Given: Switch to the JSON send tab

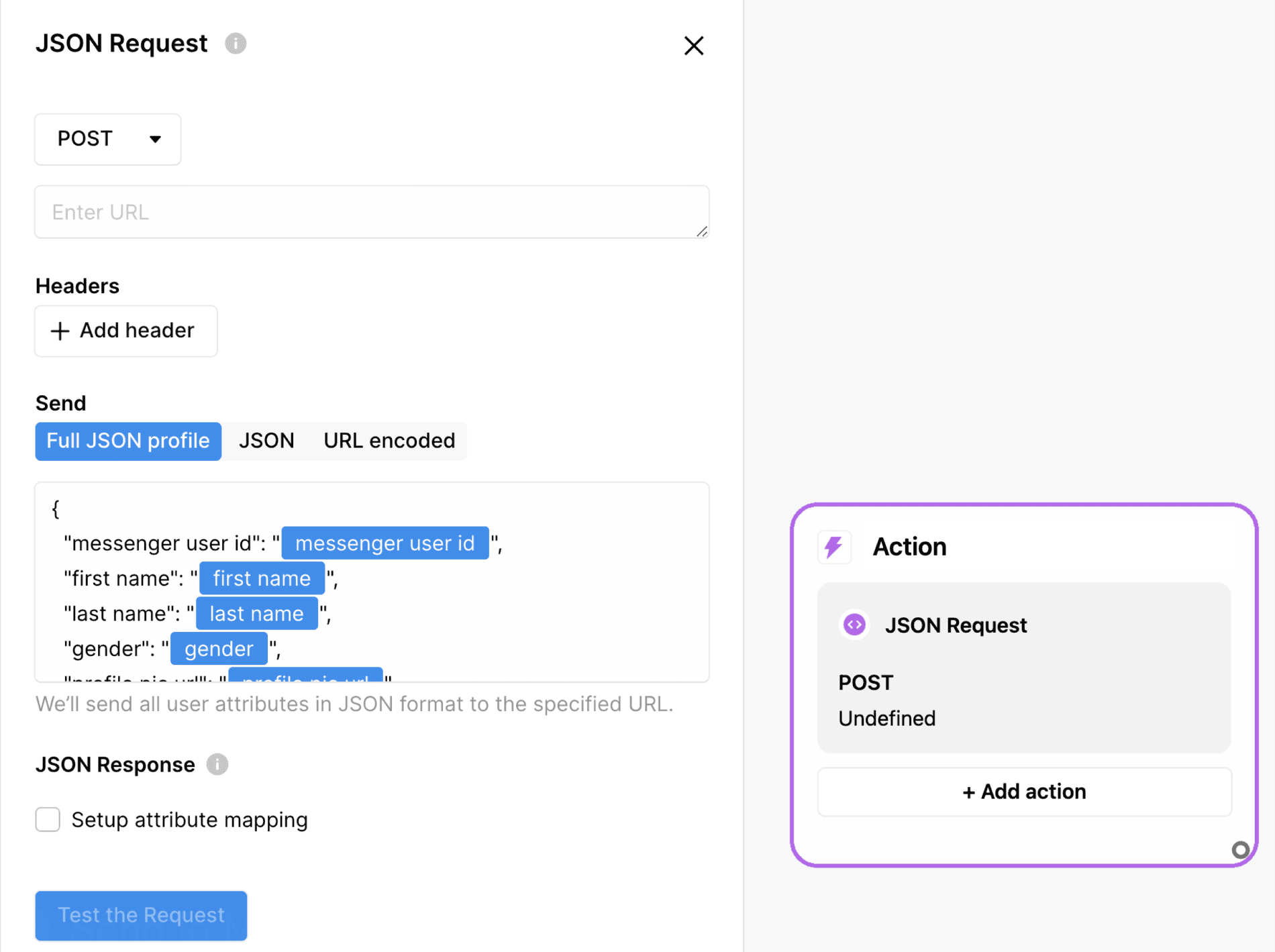Looking at the screenshot, I should pos(266,441).
